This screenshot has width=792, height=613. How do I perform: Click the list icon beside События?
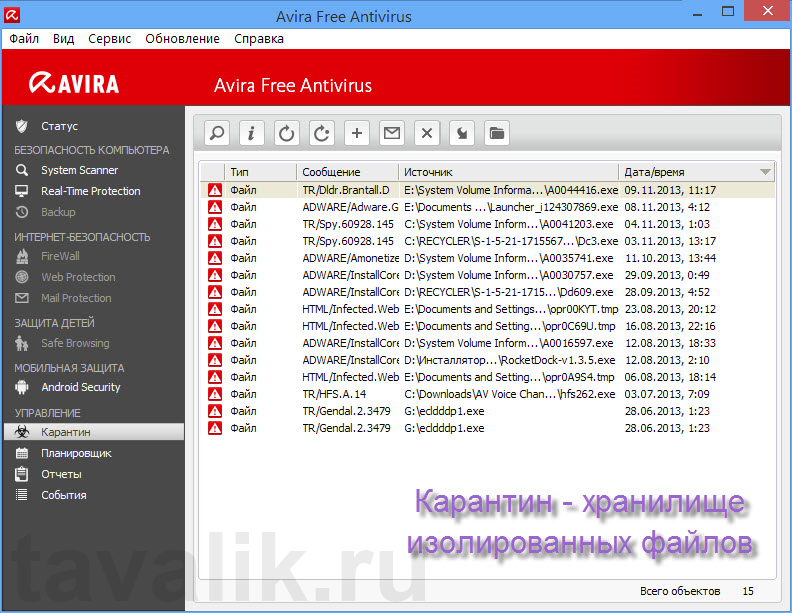[22, 495]
